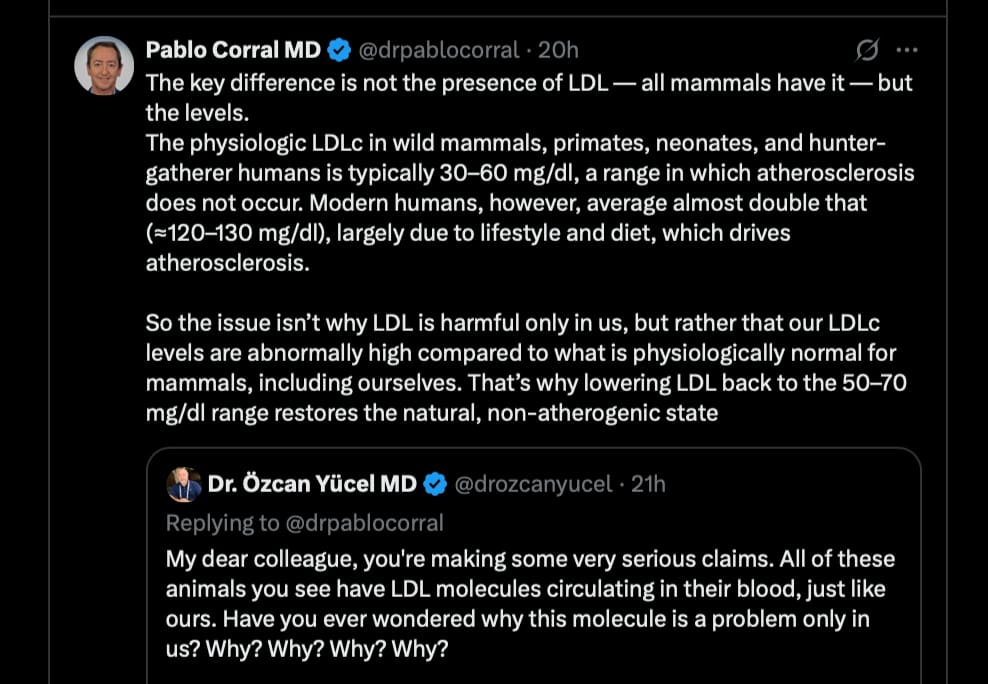Click the 'mg/dl range restores the natural' line
The width and height of the screenshot is (988, 684).
(432, 414)
